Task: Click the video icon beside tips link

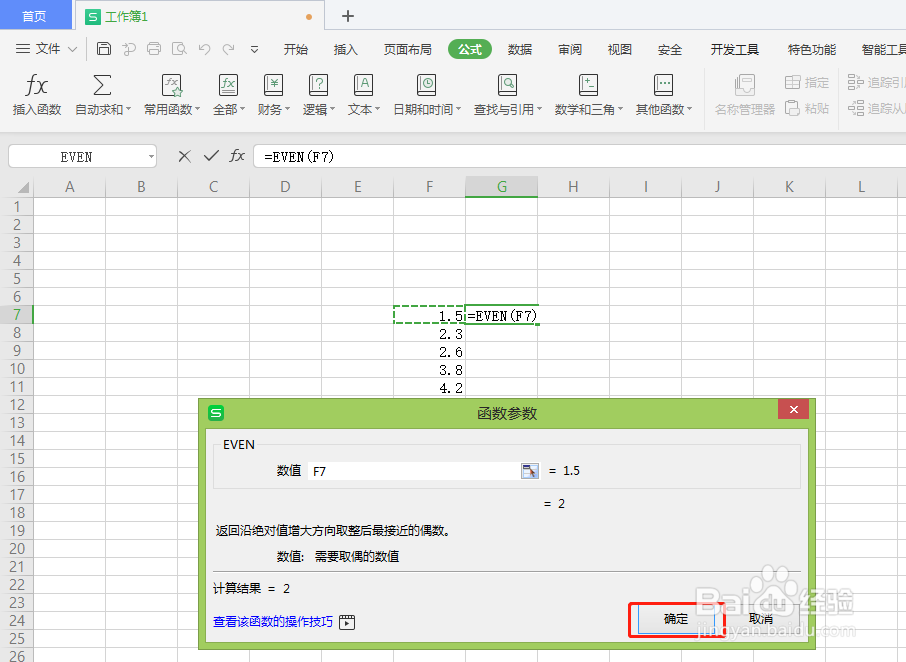Action: pos(347,622)
